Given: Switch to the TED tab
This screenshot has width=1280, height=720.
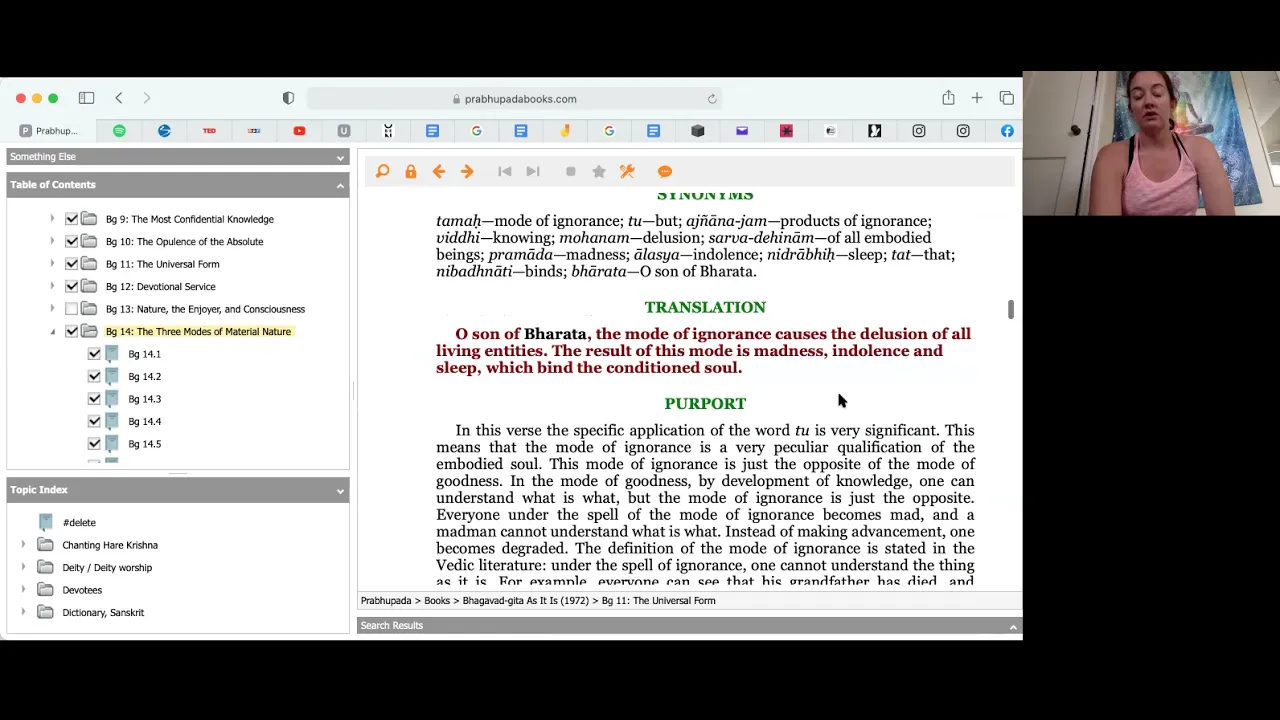Looking at the screenshot, I should click(209, 131).
